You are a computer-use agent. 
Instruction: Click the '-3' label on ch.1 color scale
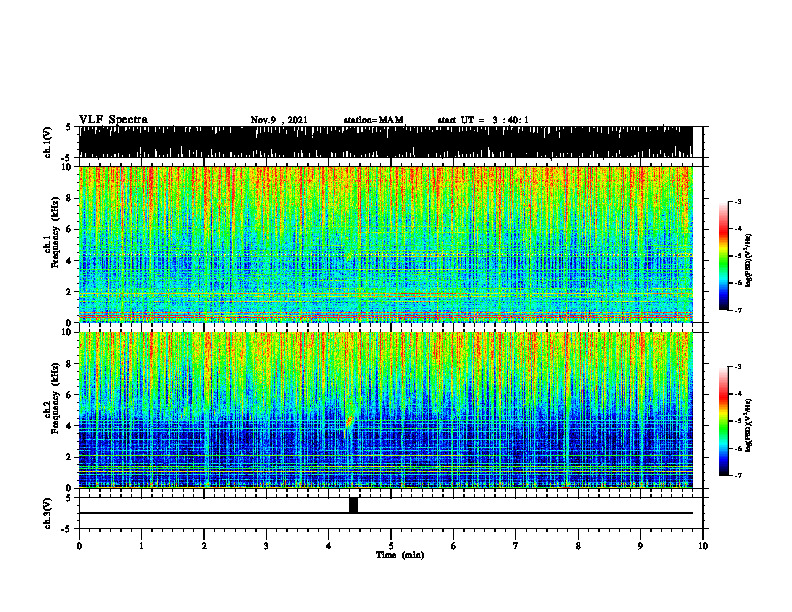(738, 201)
